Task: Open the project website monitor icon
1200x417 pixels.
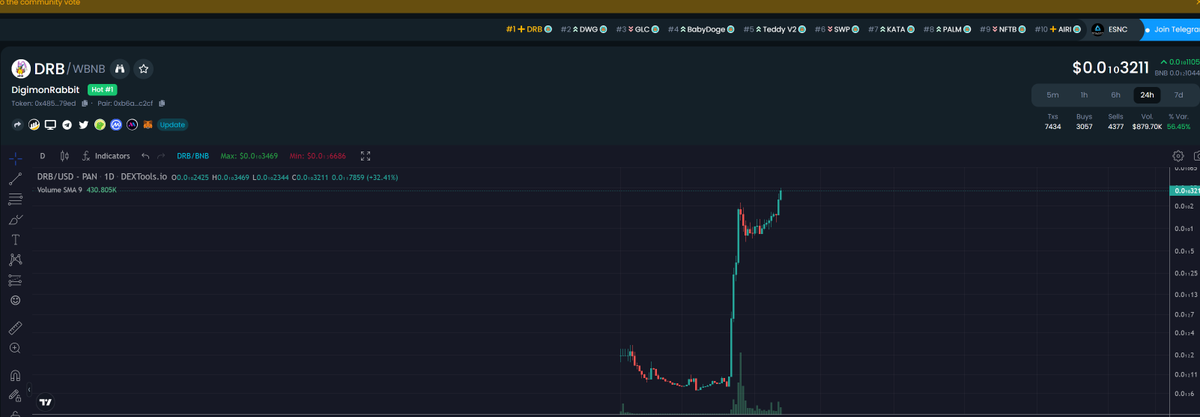Action: point(50,124)
